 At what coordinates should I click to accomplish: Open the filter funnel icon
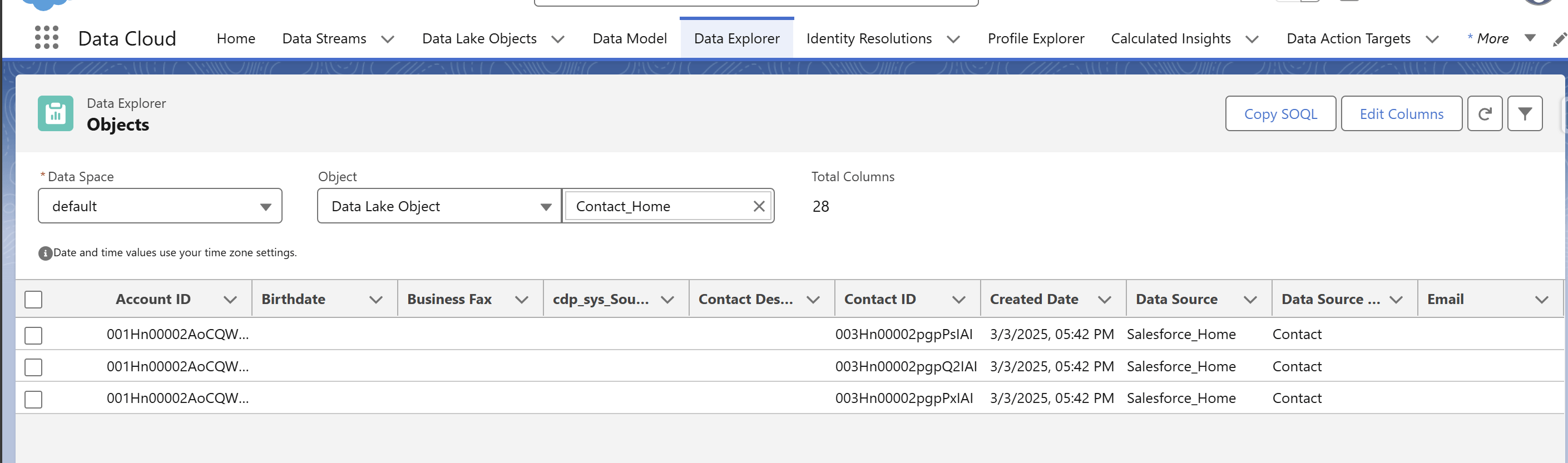click(x=1525, y=114)
